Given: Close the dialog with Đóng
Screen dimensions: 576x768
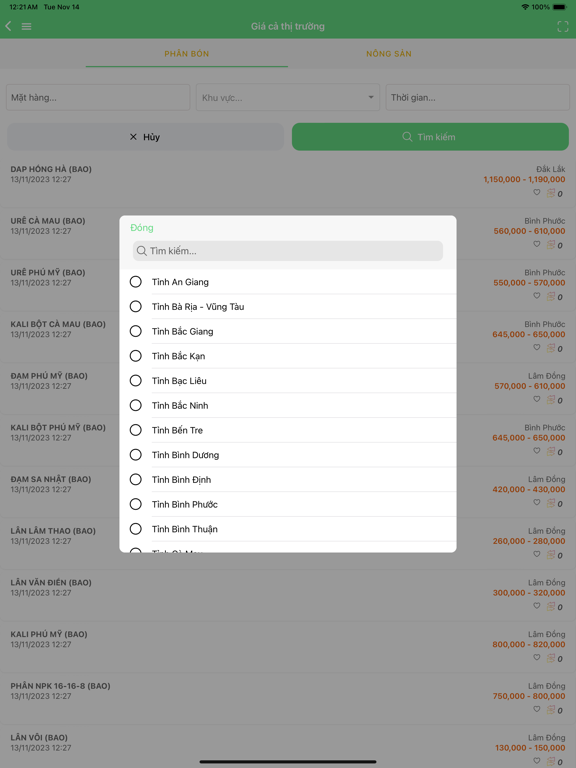Looking at the screenshot, I should pyautogui.click(x=142, y=228).
